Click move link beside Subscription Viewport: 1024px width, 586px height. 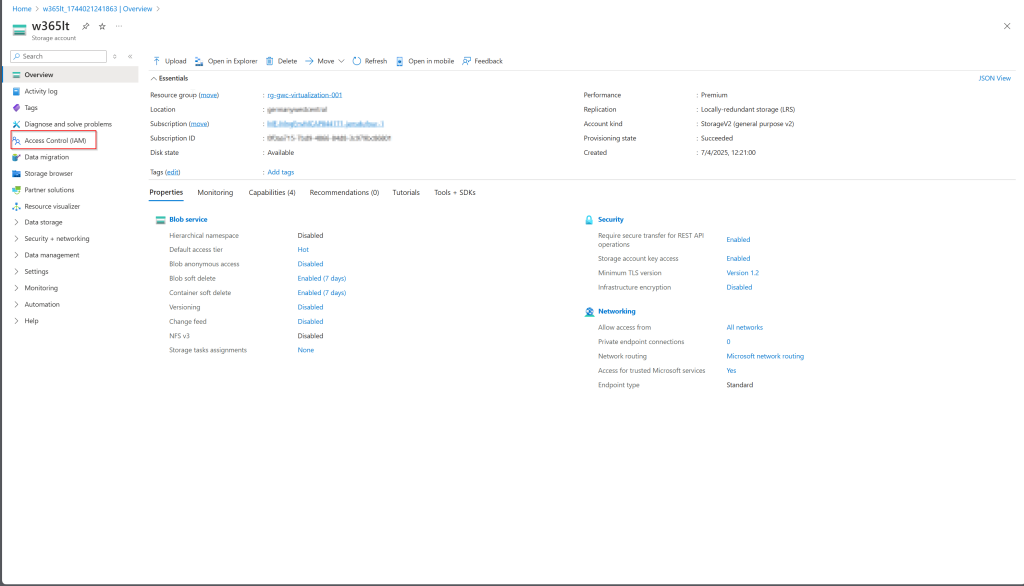click(x=199, y=124)
